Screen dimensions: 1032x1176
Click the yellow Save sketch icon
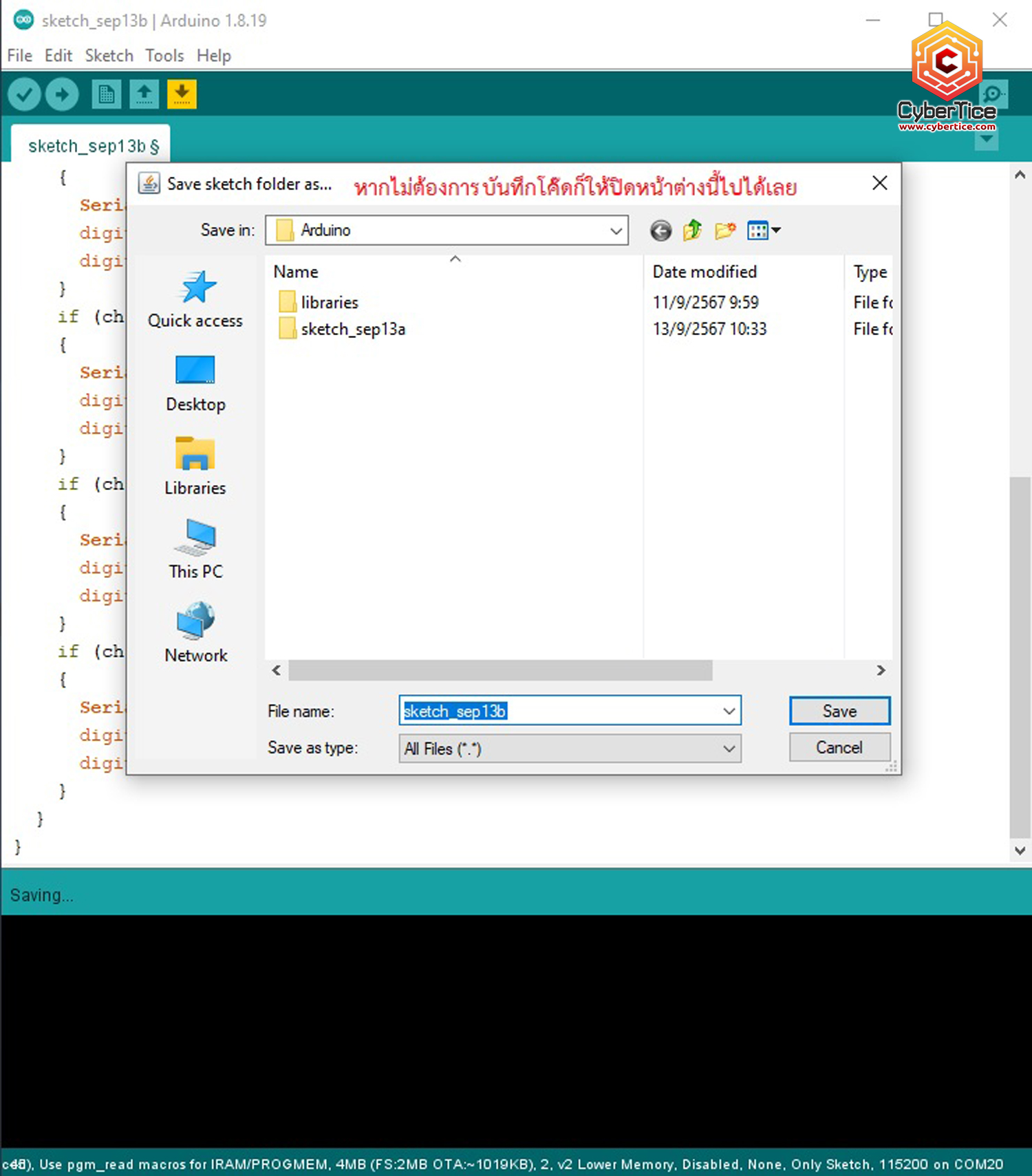click(182, 94)
